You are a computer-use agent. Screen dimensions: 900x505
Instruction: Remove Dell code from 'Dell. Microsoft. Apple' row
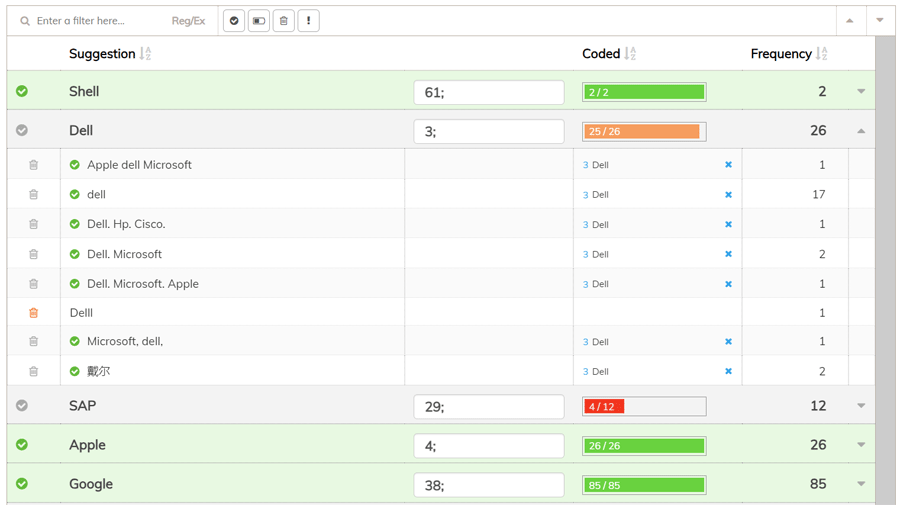(728, 284)
